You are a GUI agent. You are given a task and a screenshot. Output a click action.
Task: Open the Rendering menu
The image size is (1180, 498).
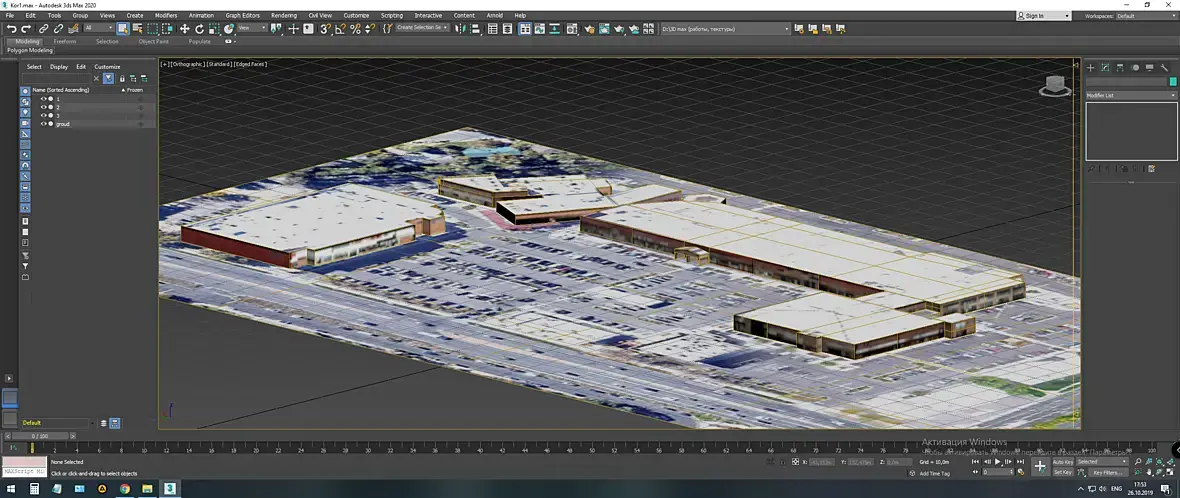pyautogui.click(x=284, y=15)
